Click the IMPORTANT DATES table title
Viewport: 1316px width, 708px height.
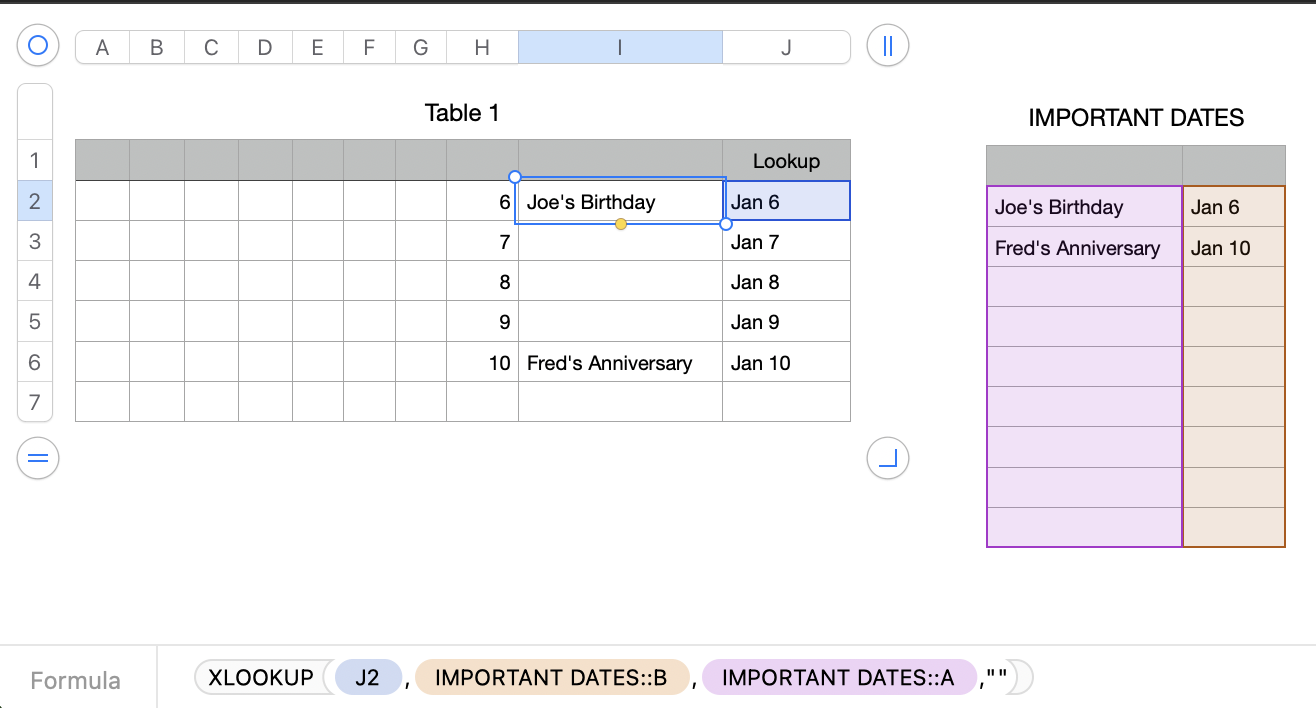(x=1136, y=118)
